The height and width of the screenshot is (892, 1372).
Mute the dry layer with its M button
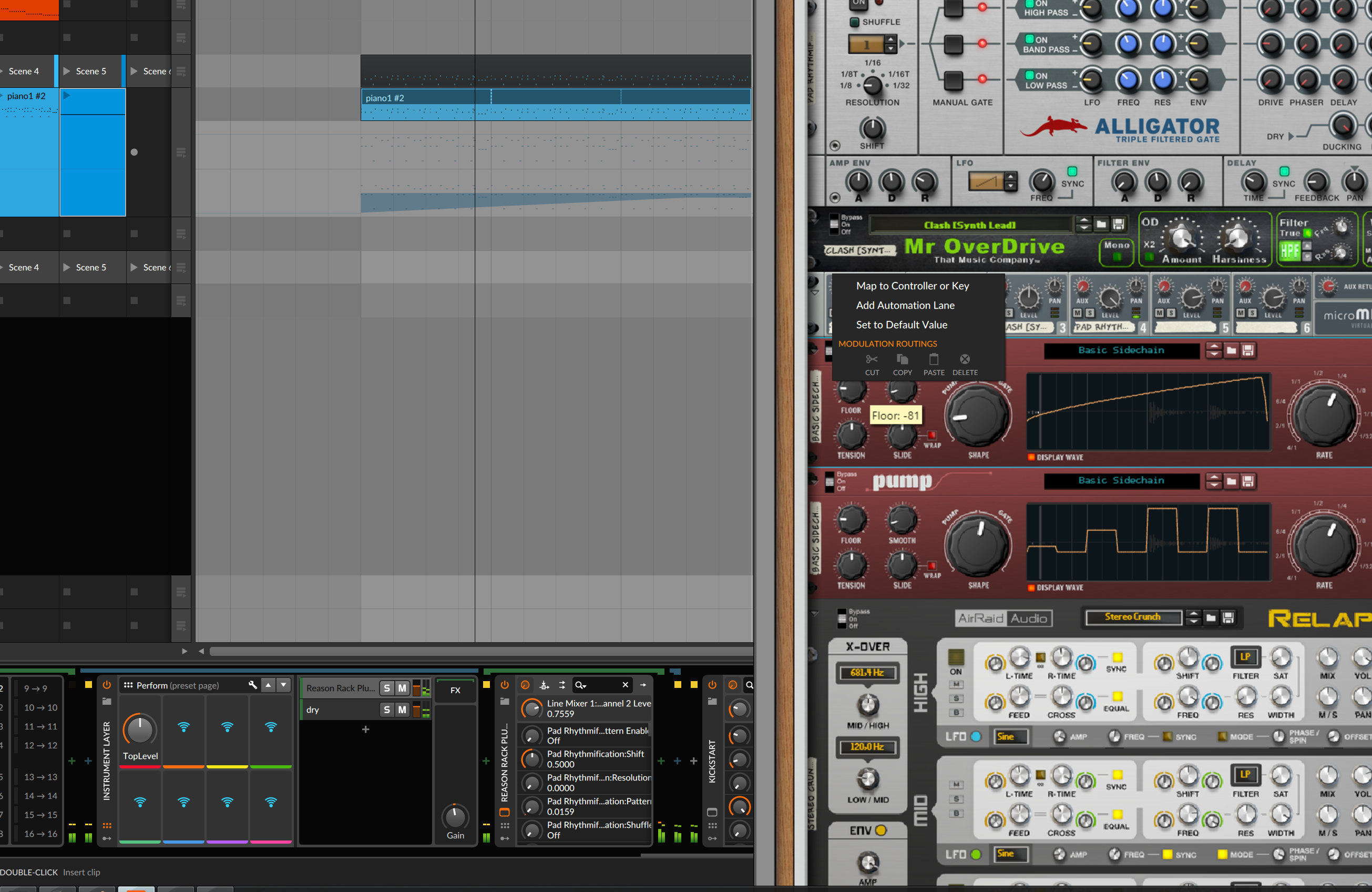[402, 710]
